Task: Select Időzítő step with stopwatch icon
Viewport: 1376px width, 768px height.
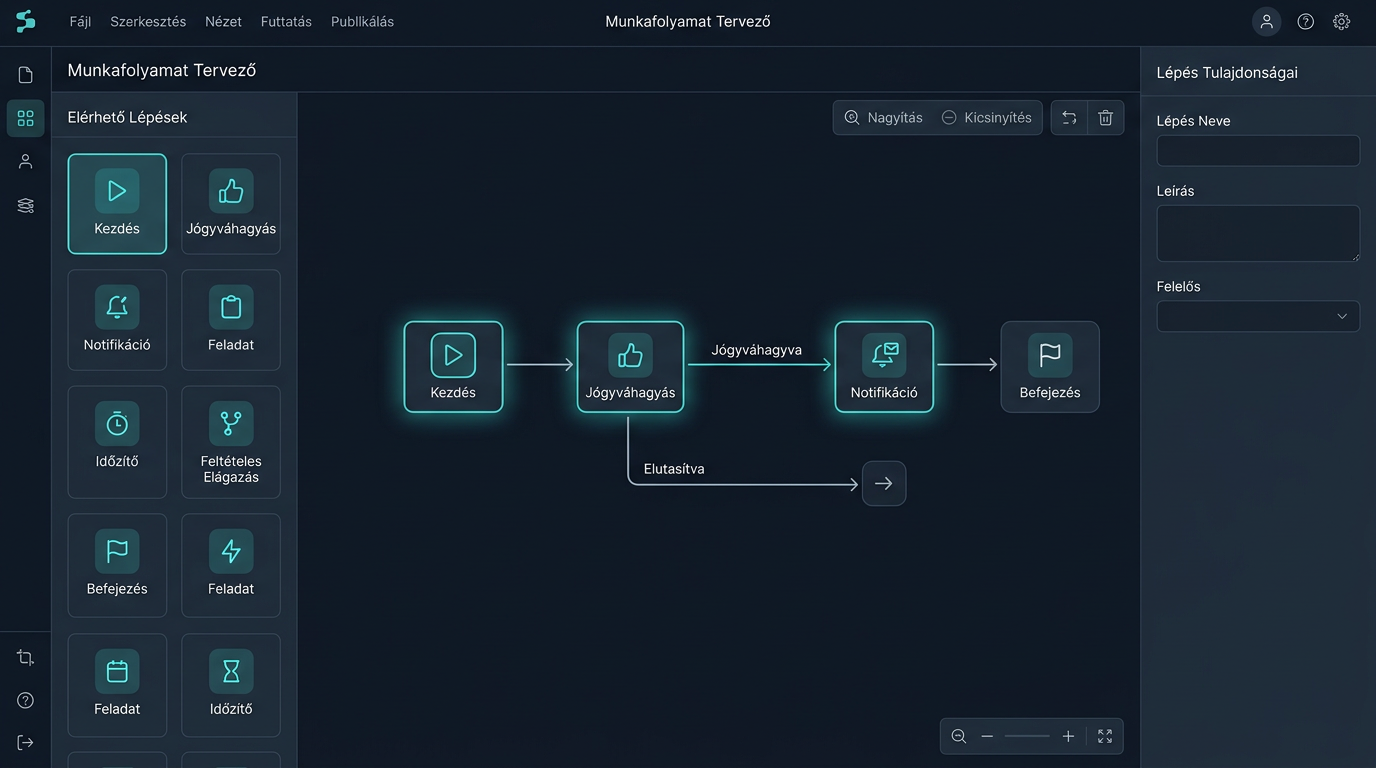Action: pos(117,442)
